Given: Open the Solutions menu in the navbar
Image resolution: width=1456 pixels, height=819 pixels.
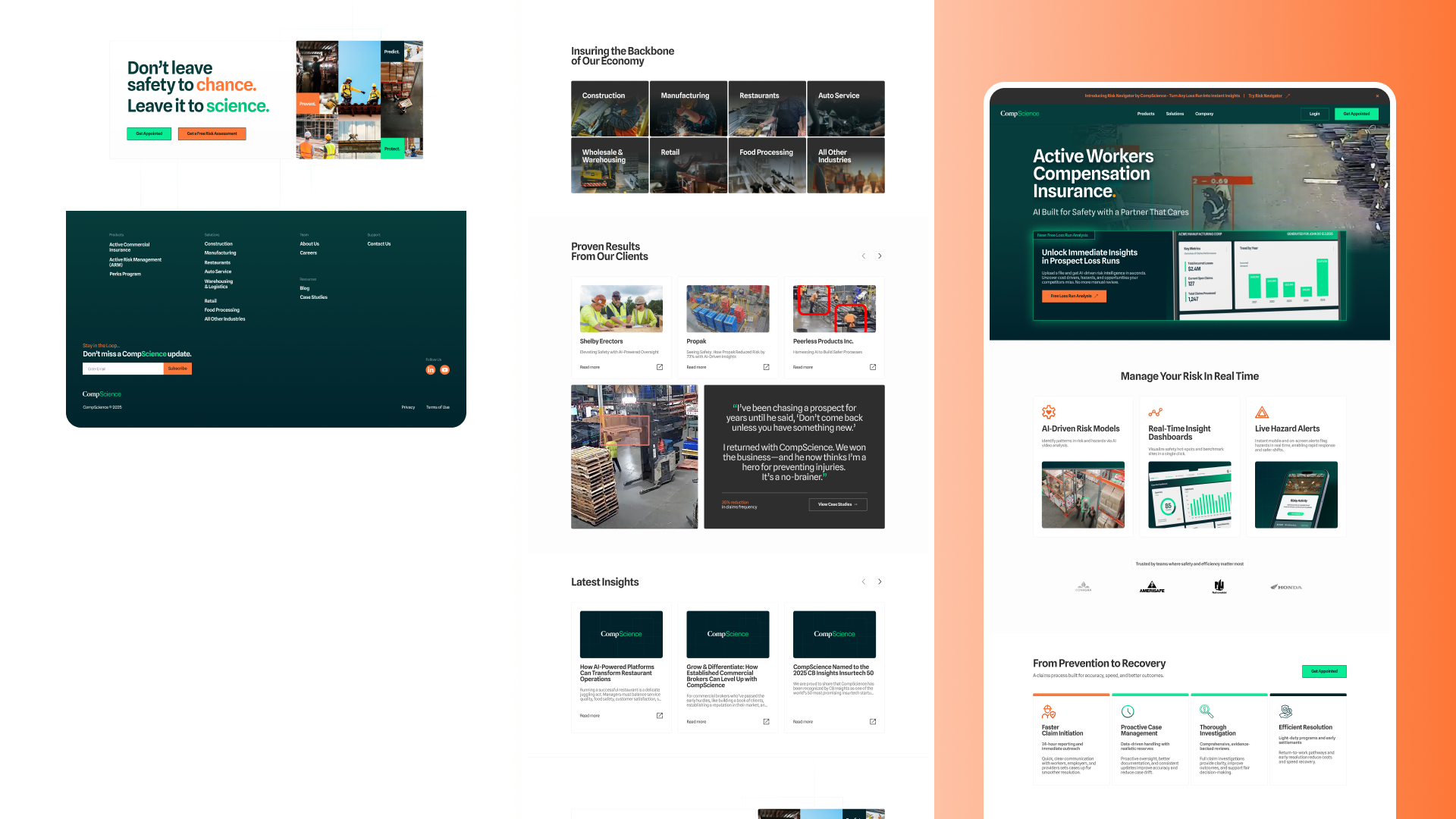Looking at the screenshot, I should tap(1175, 114).
